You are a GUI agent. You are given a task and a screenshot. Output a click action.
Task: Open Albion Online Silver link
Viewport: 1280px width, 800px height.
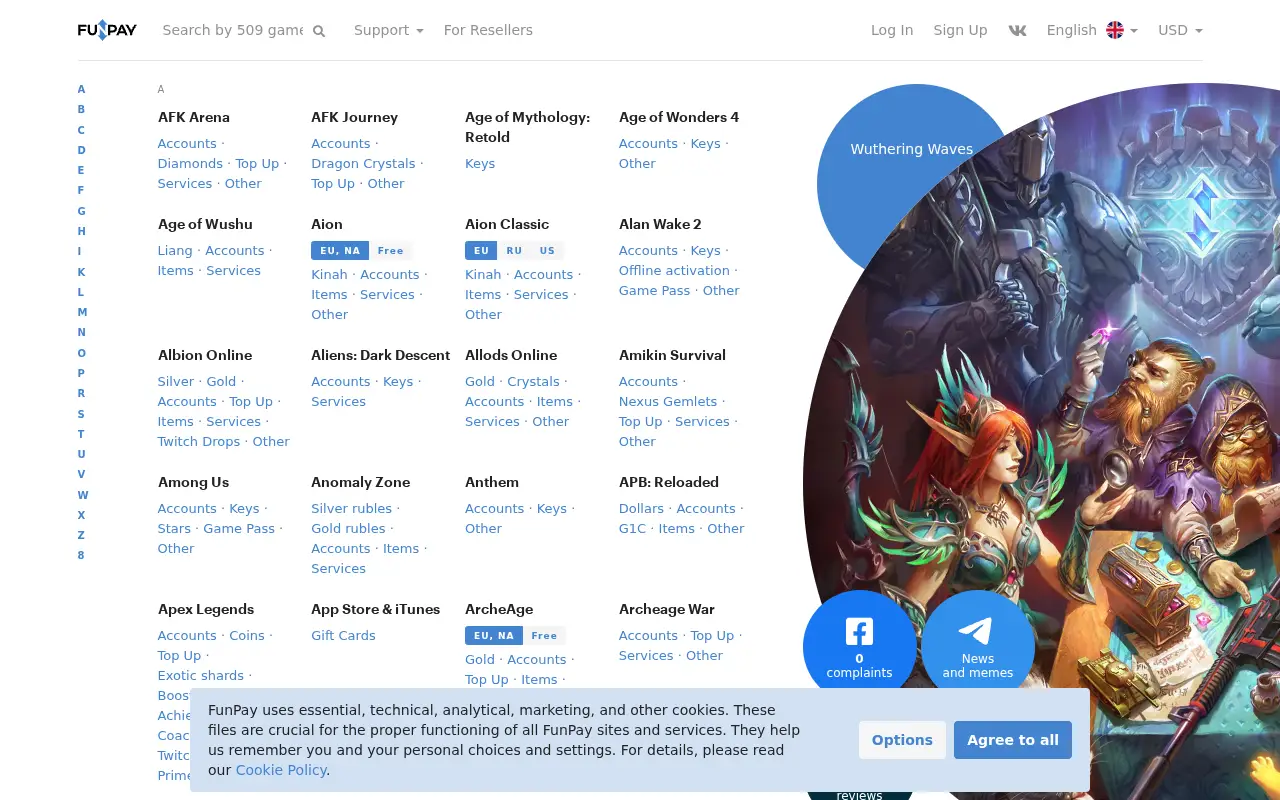tap(176, 381)
